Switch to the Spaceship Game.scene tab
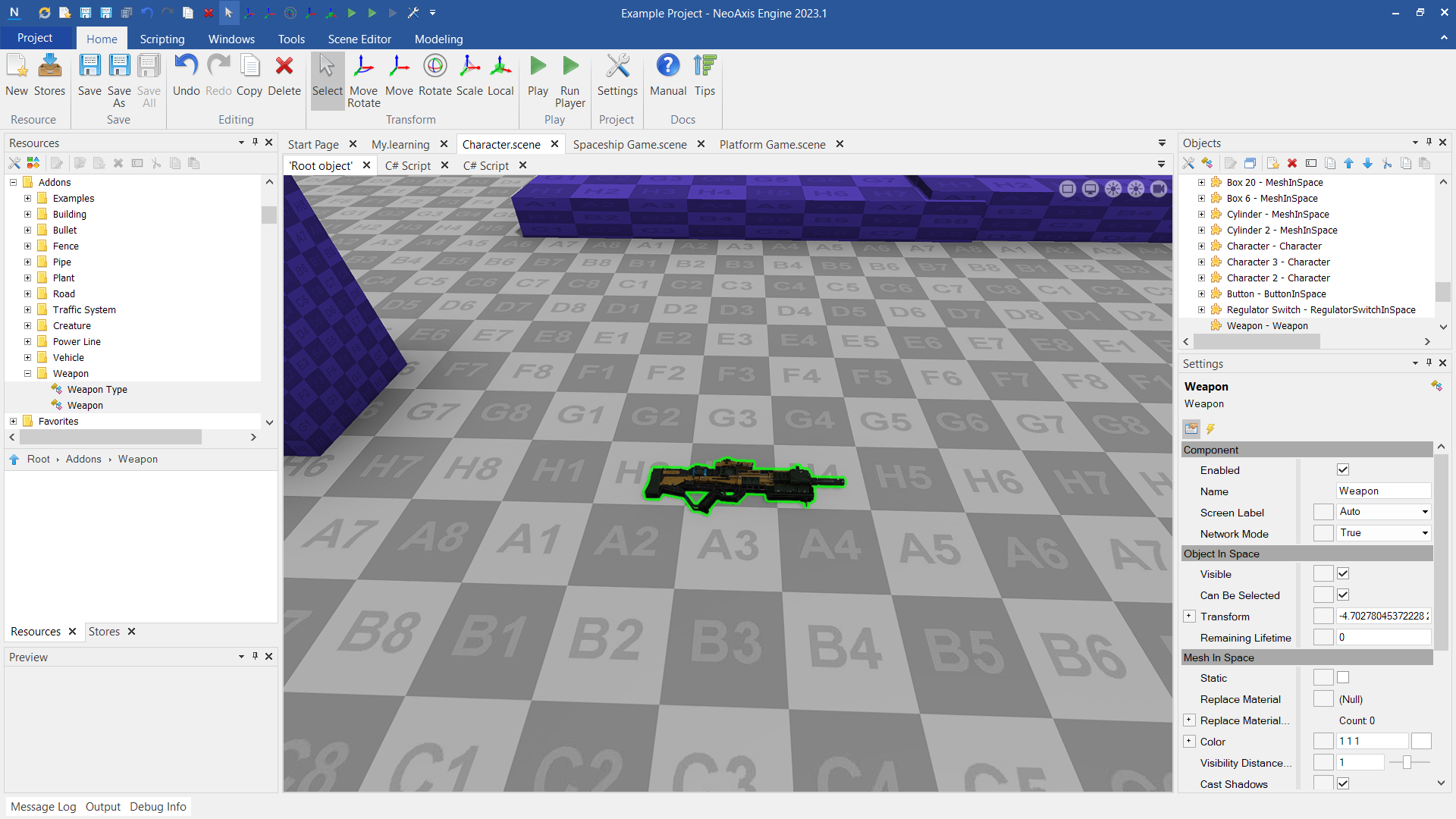1456x819 pixels. (x=629, y=144)
